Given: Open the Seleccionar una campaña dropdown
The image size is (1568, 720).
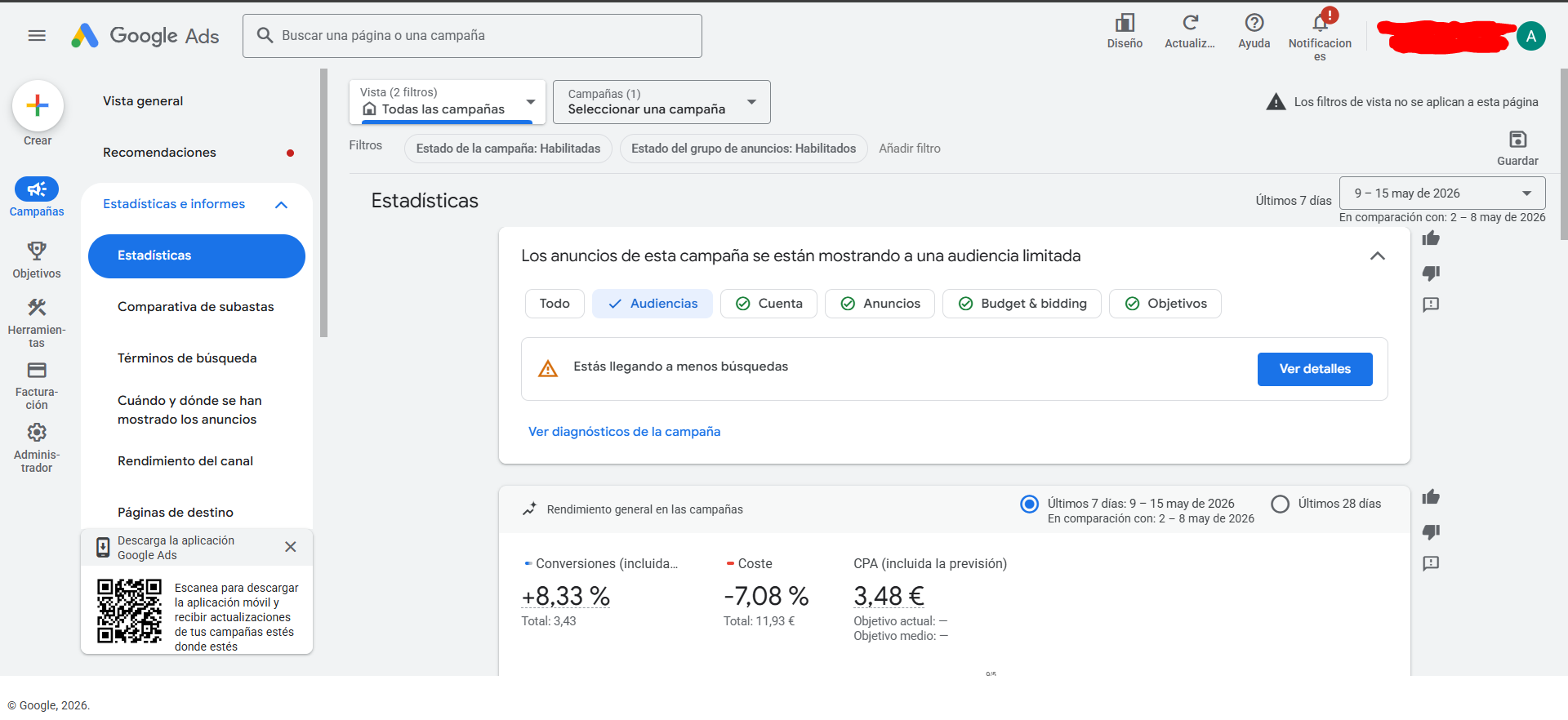Looking at the screenshot, I should point(661,102).
